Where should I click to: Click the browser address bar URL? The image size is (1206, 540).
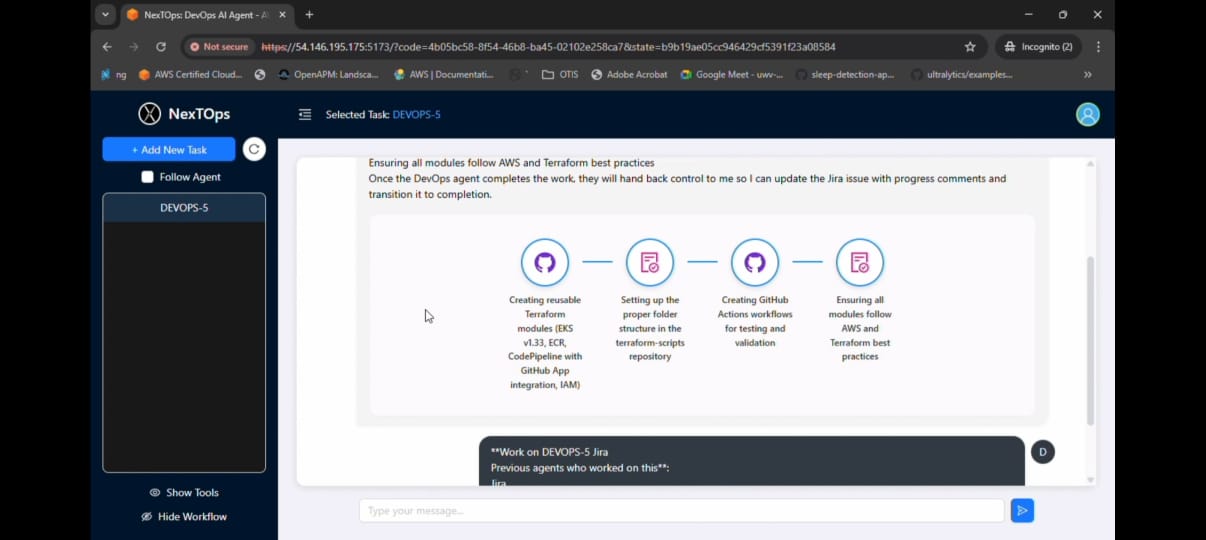[x=548, y=46]
